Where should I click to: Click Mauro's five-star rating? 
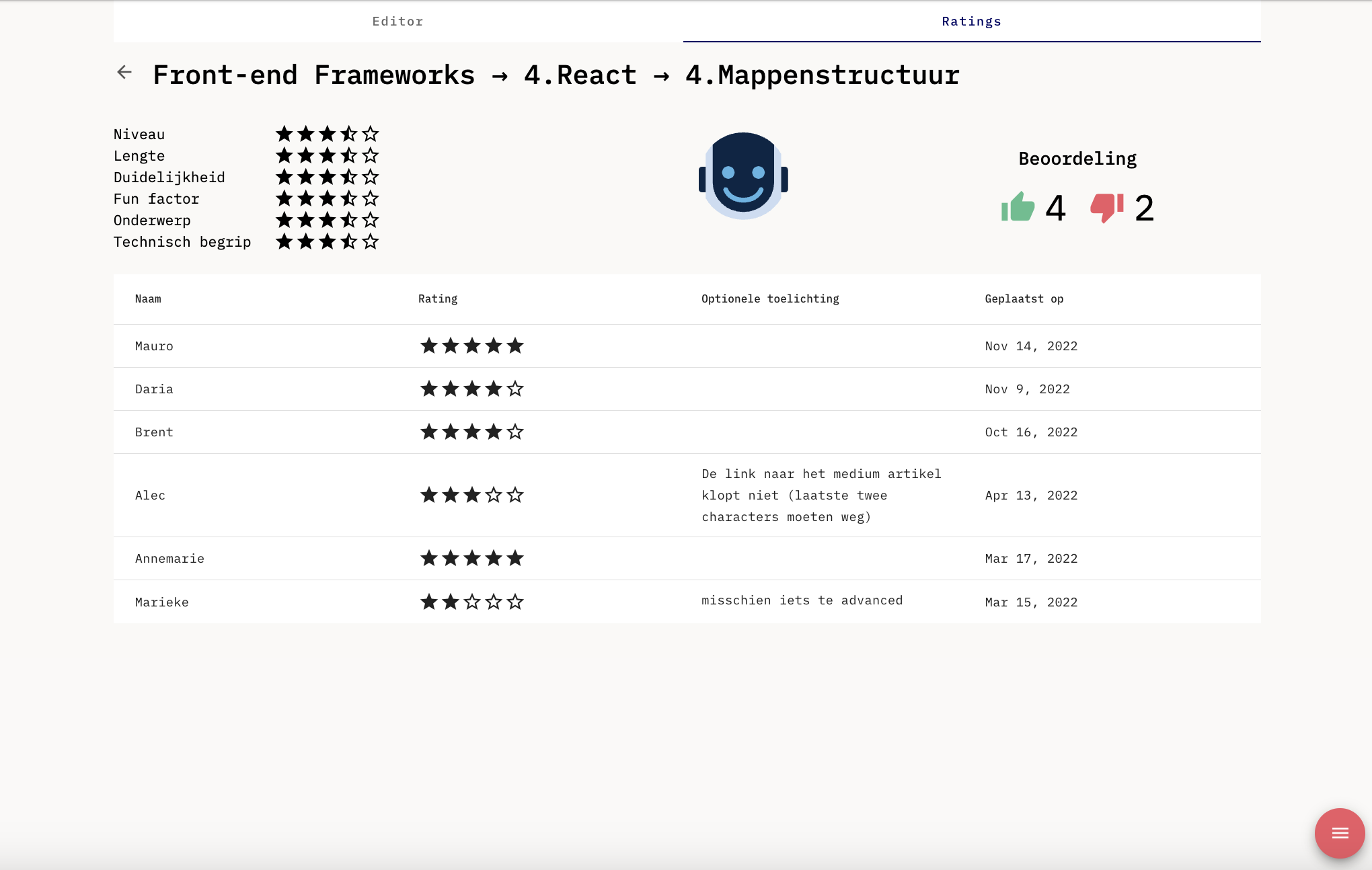472,346
